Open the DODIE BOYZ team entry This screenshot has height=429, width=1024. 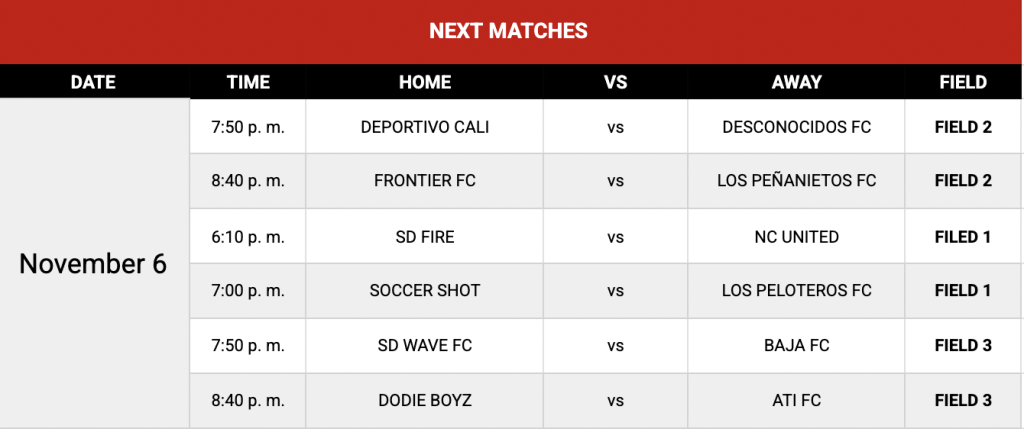click(x=425, y=400)
